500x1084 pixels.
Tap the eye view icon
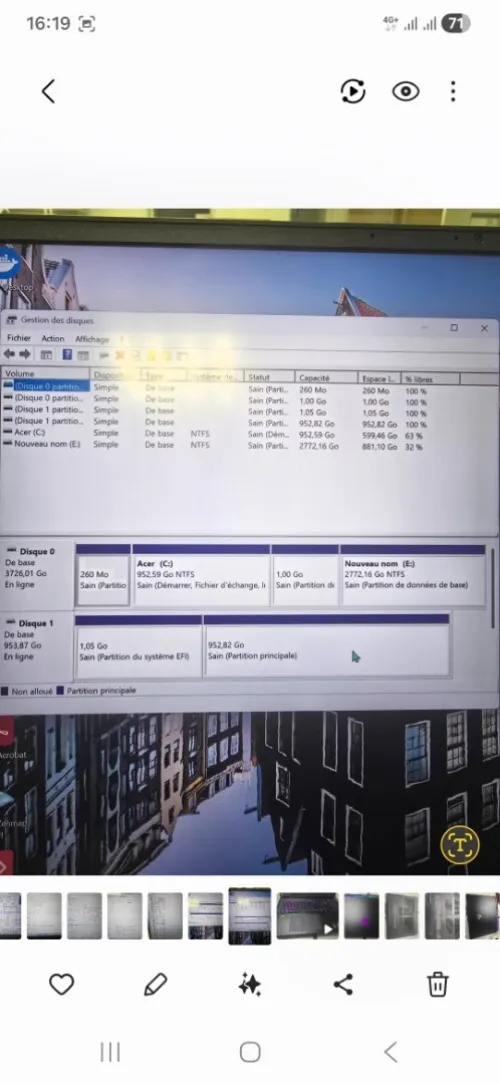[x=406, y=91]
